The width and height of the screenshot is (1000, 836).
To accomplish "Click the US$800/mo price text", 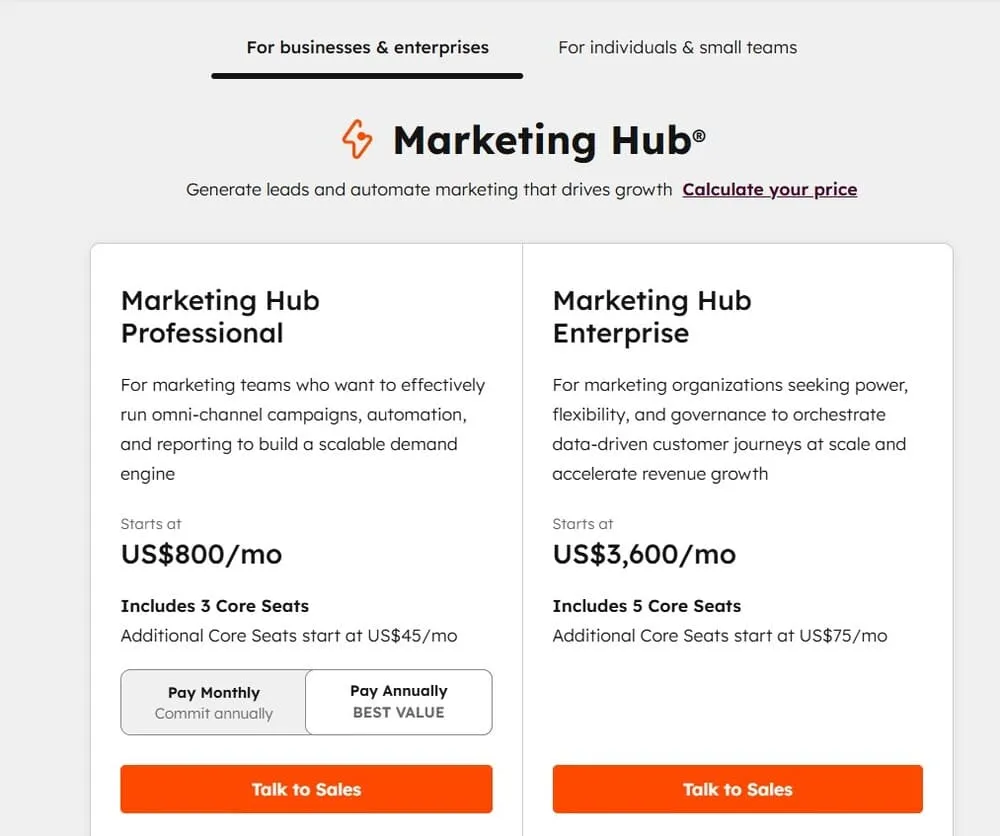I will (201, 554).
